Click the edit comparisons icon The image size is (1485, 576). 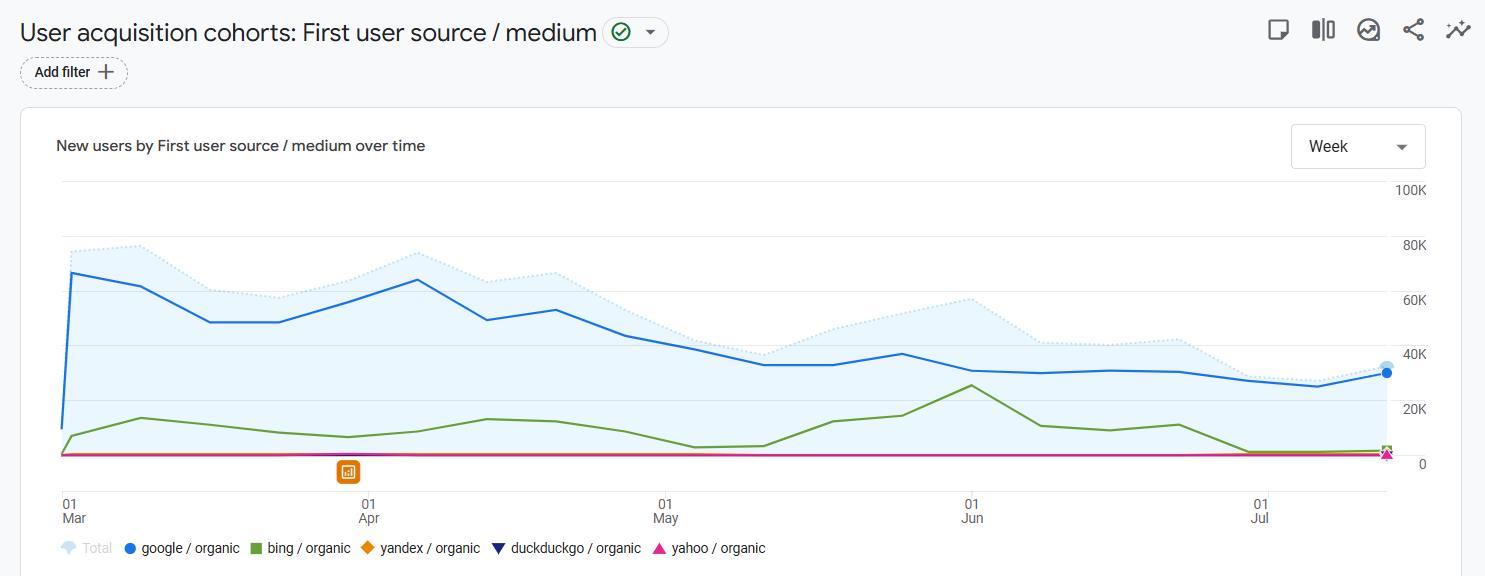coord(1323,30)
